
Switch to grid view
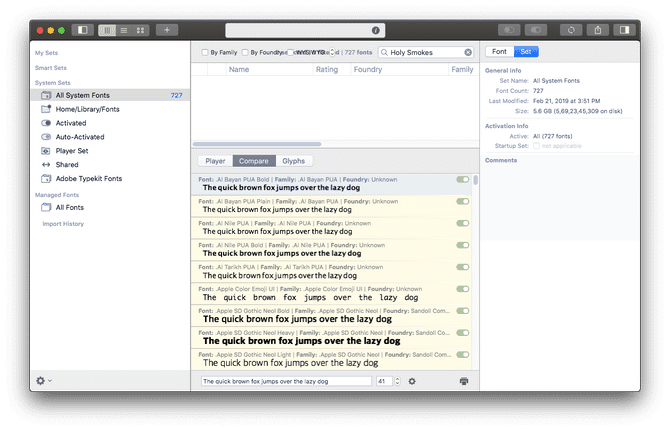point(141,30)
